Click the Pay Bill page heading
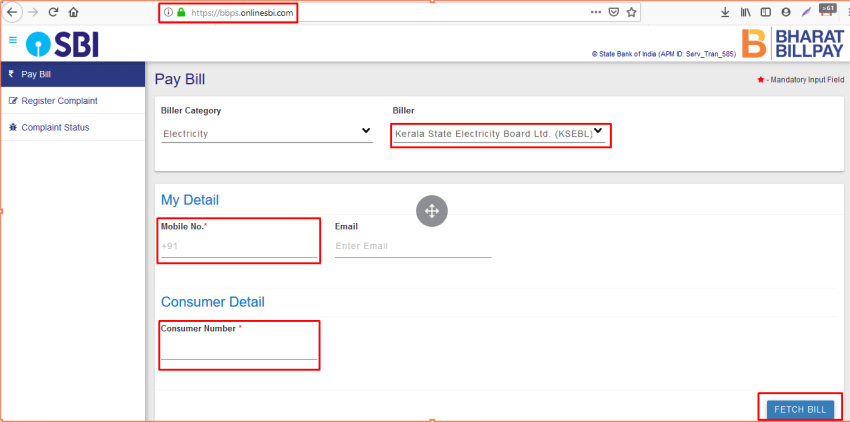Screen dimensions: 850x422 tap(180, 79)
